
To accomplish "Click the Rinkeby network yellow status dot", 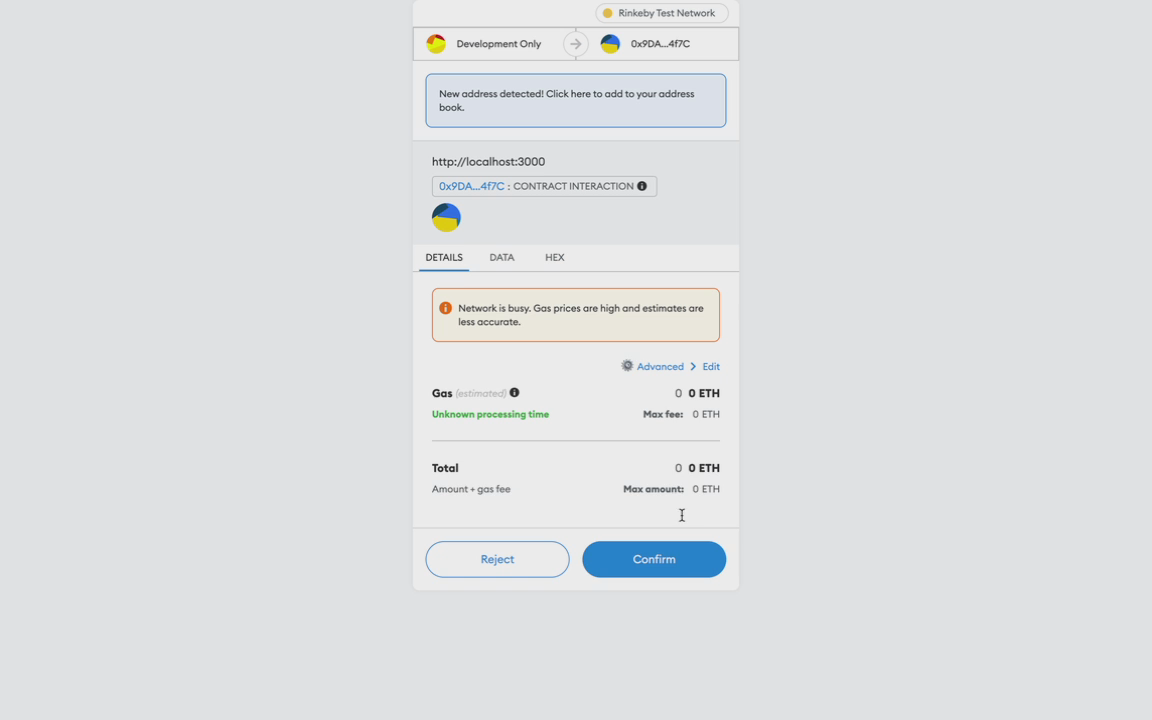I will [608, 13].
